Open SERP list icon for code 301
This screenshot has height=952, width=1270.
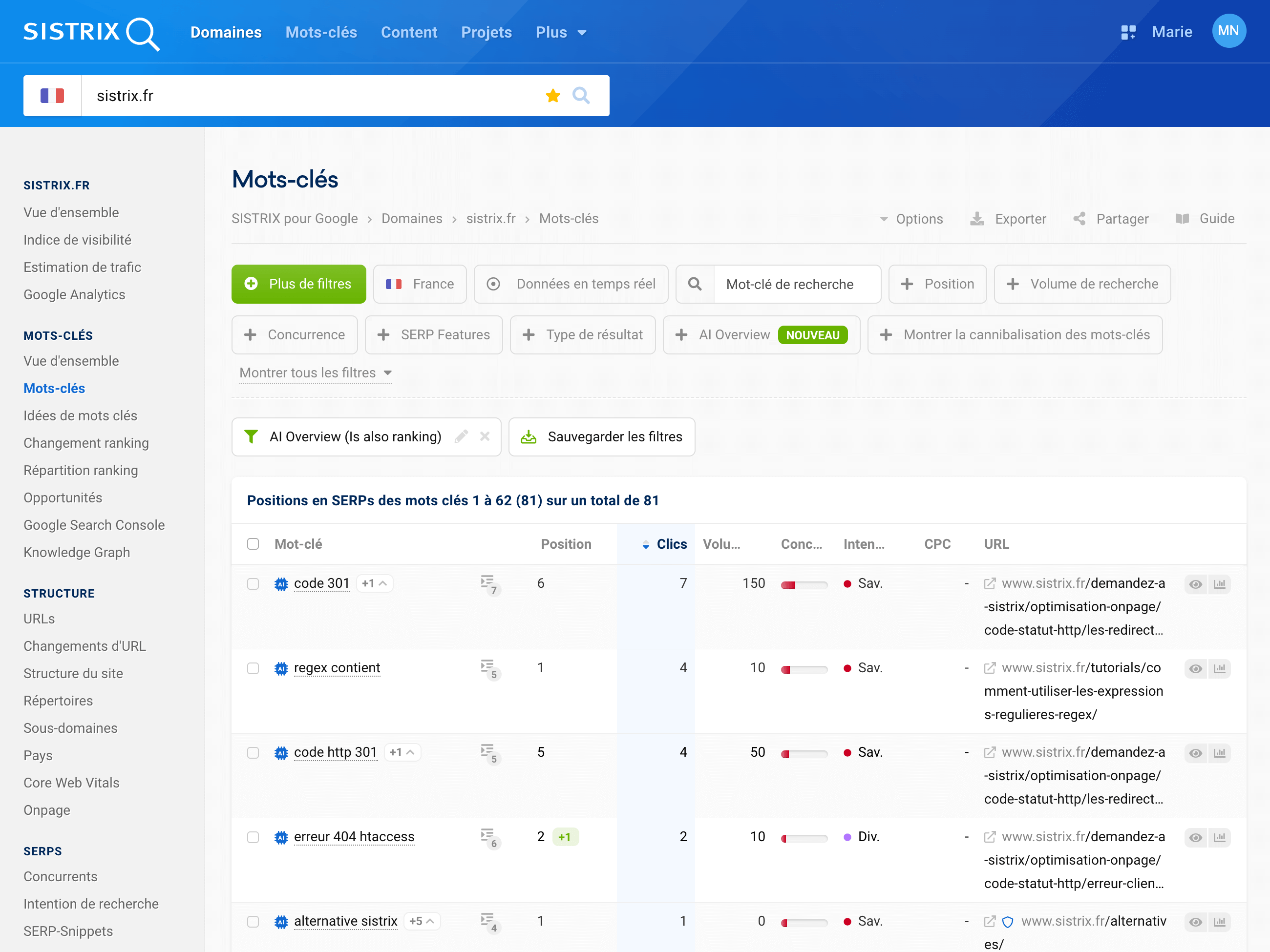(490, 585)
